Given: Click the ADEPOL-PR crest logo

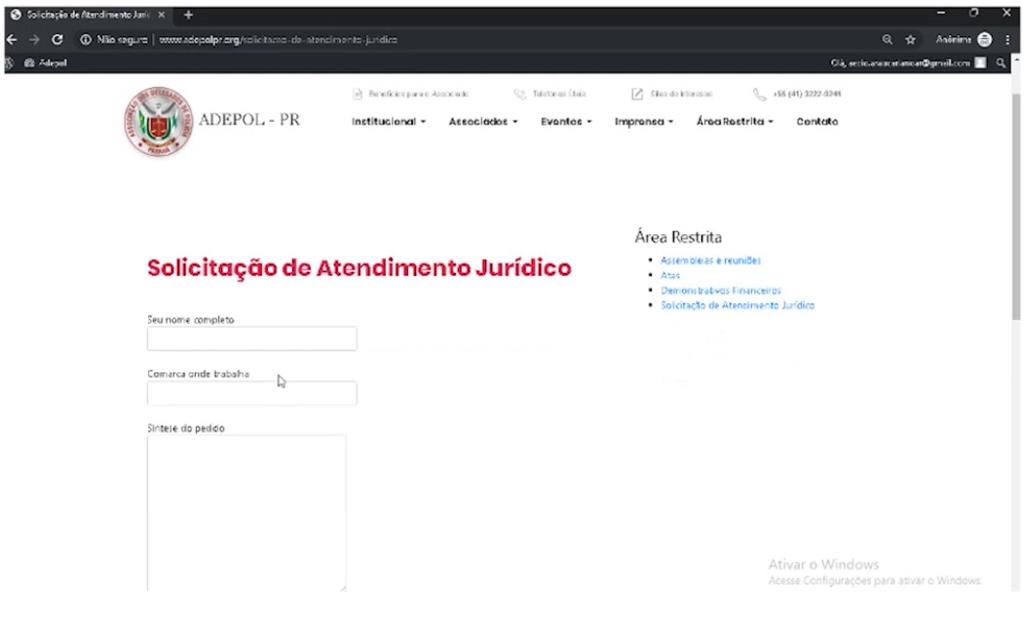Looking at the screenshot, I should (158, 122).
